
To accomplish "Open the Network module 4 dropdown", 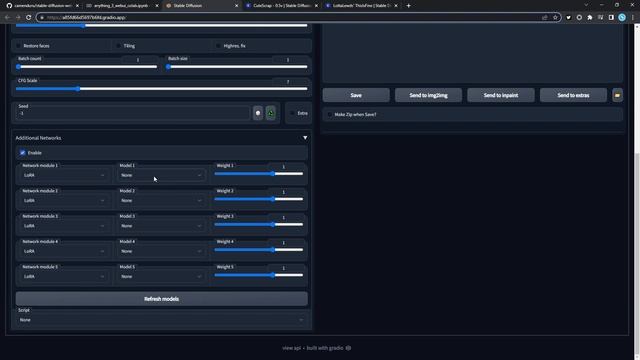I will [64, 251].
